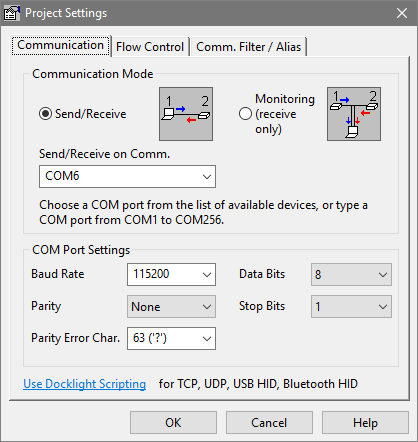The image size is (418, 442).
Task: Open the Data Bits dropdown
Action: click(351, 275)
